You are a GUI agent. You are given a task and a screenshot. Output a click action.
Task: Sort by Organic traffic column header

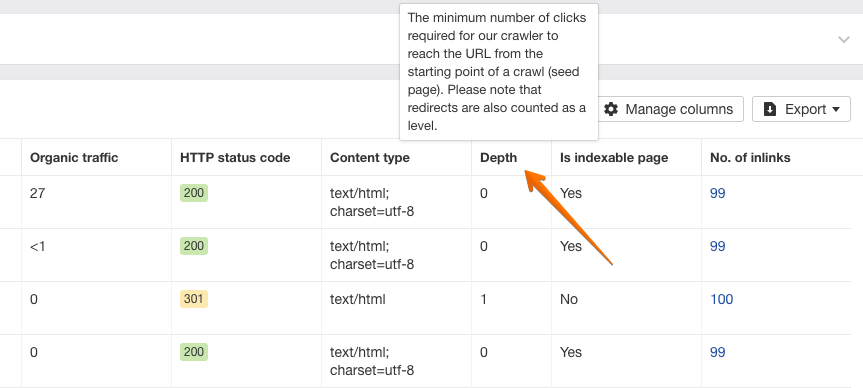[x=74, y=157]
